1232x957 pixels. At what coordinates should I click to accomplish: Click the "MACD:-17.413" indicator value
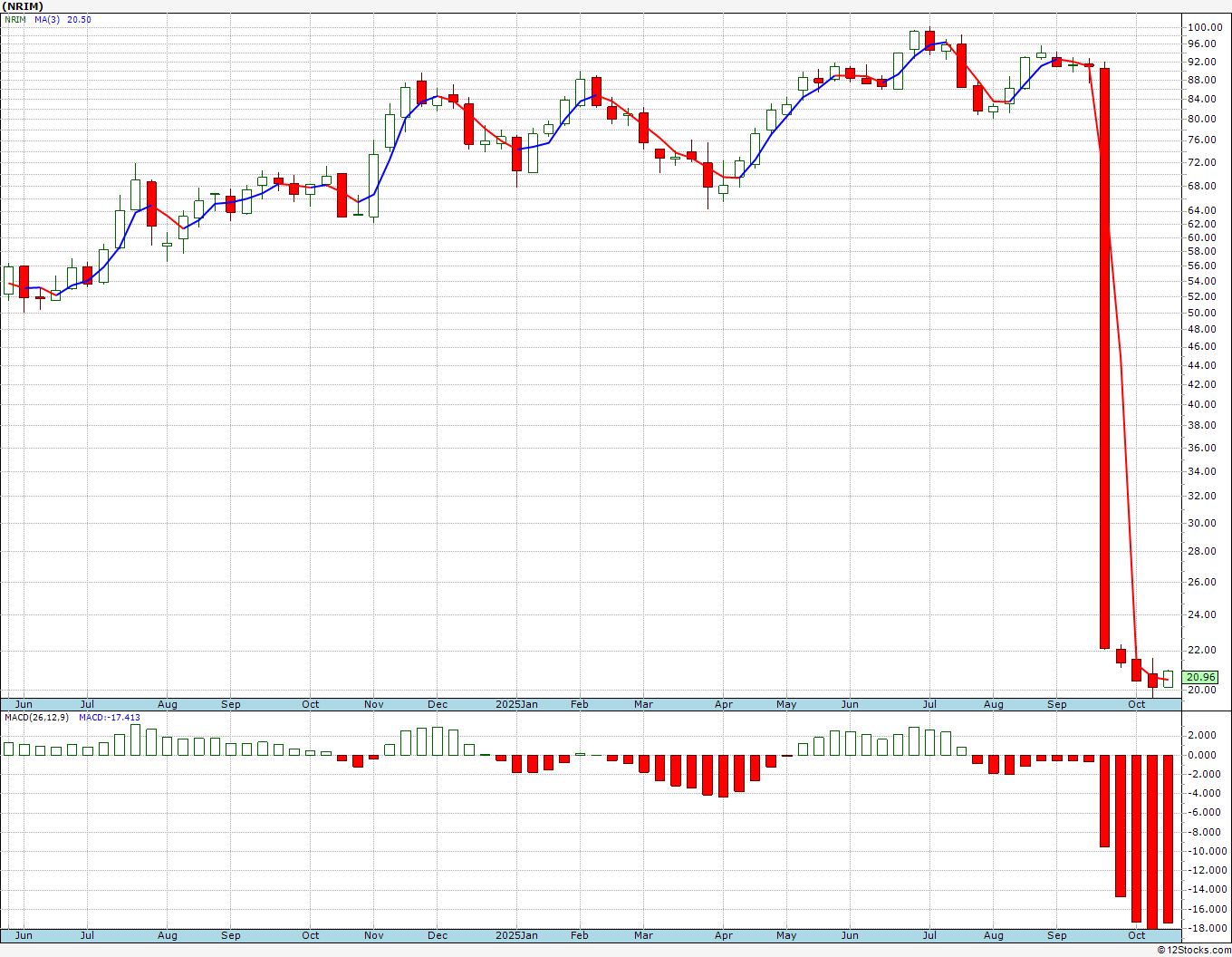coord(110,718)
